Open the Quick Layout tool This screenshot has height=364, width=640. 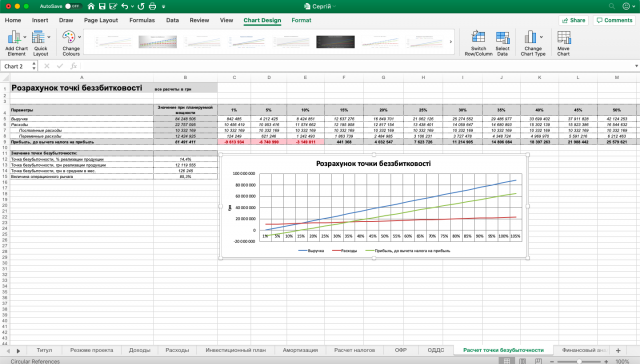38,38
